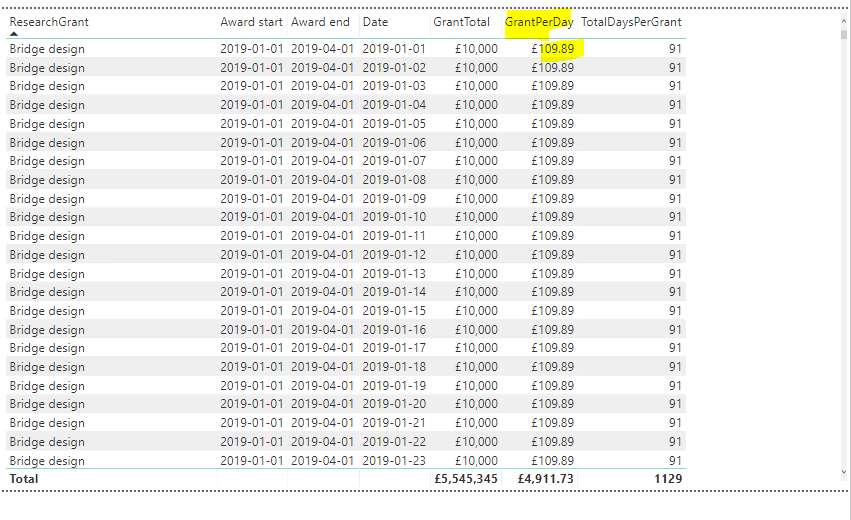851x520 pixels.
Task: Select date cell 2019-01-23
Action: tap(394, 460)
